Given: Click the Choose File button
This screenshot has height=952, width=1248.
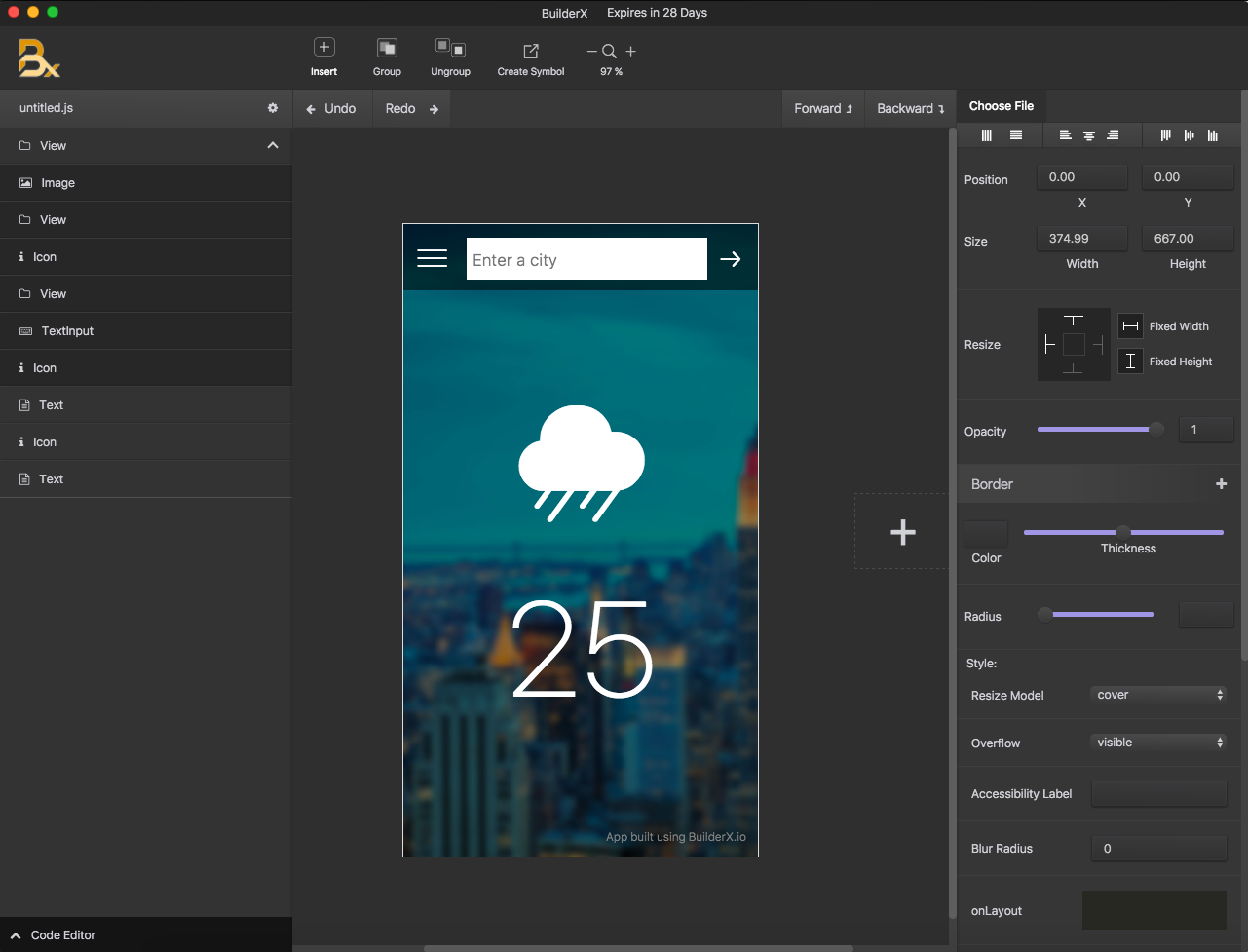Looking at the screenshot, I should (1002, 106).
